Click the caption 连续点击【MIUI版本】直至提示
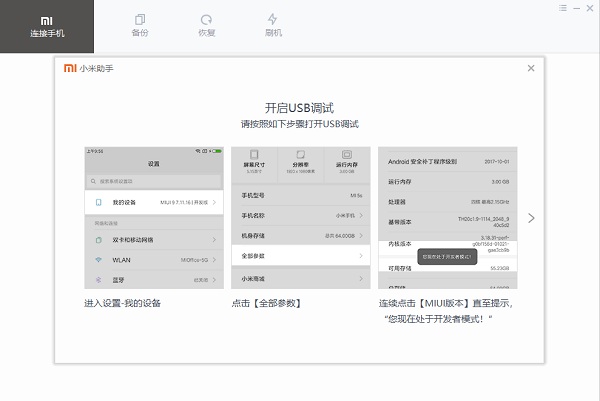600x401 pixels. 446,303
